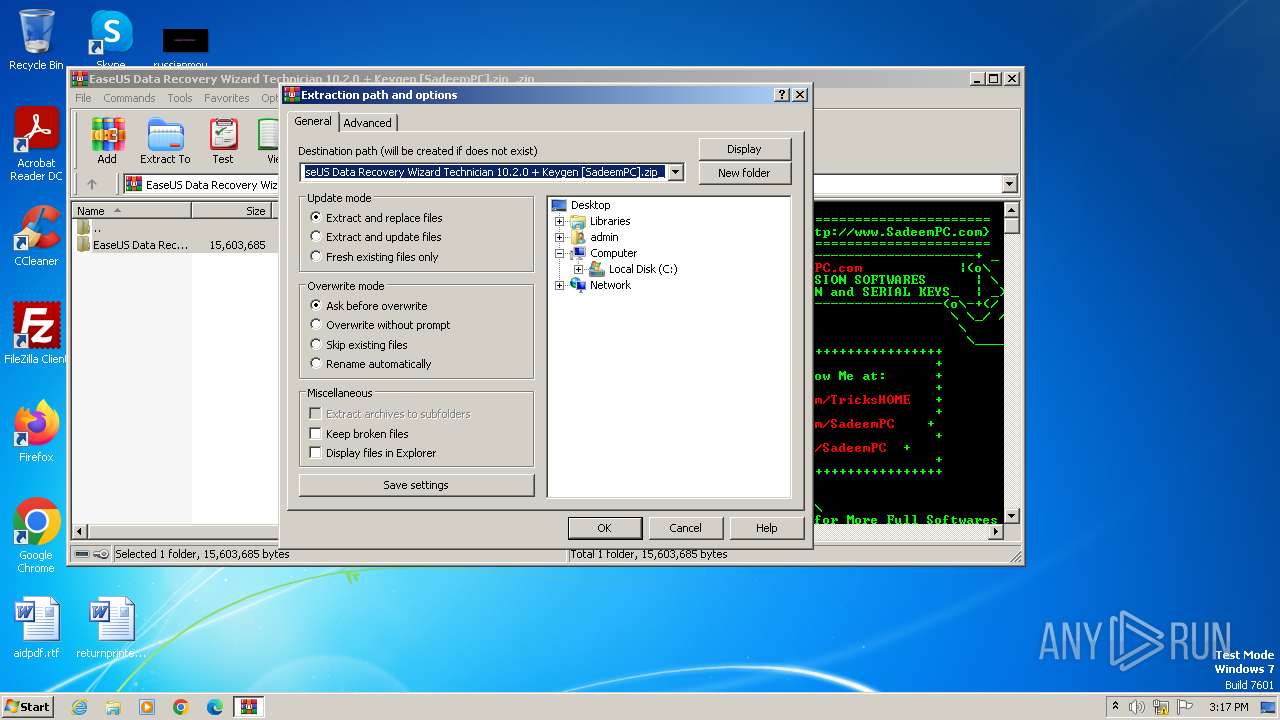
Task: Select Extract and replace files
Action: click(x=376, y=218)
